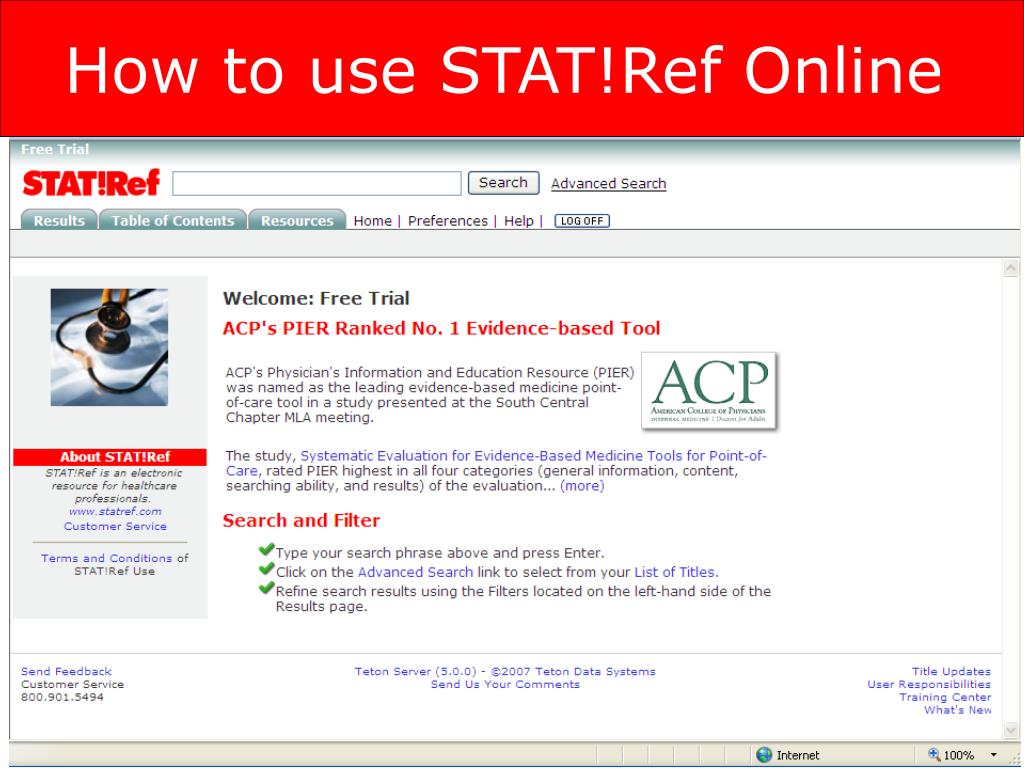Click the scroll up arrow
Viewport: 1024px width, 768px height.
coord(1010,268)
